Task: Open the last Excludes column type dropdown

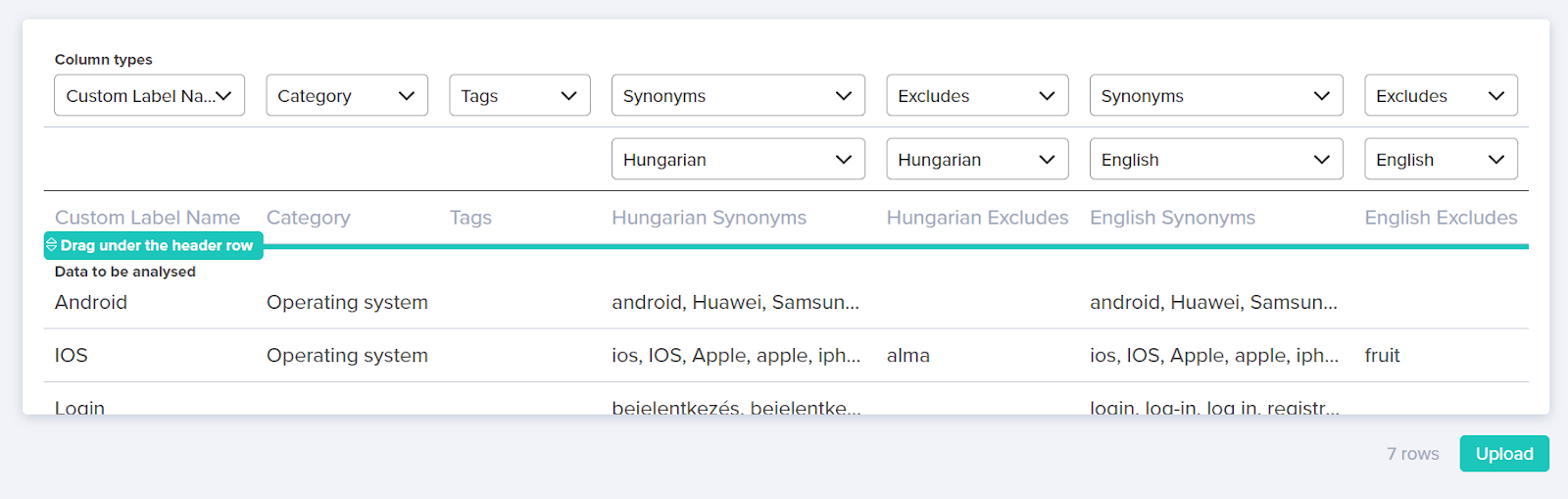Action: point(1441,96)
